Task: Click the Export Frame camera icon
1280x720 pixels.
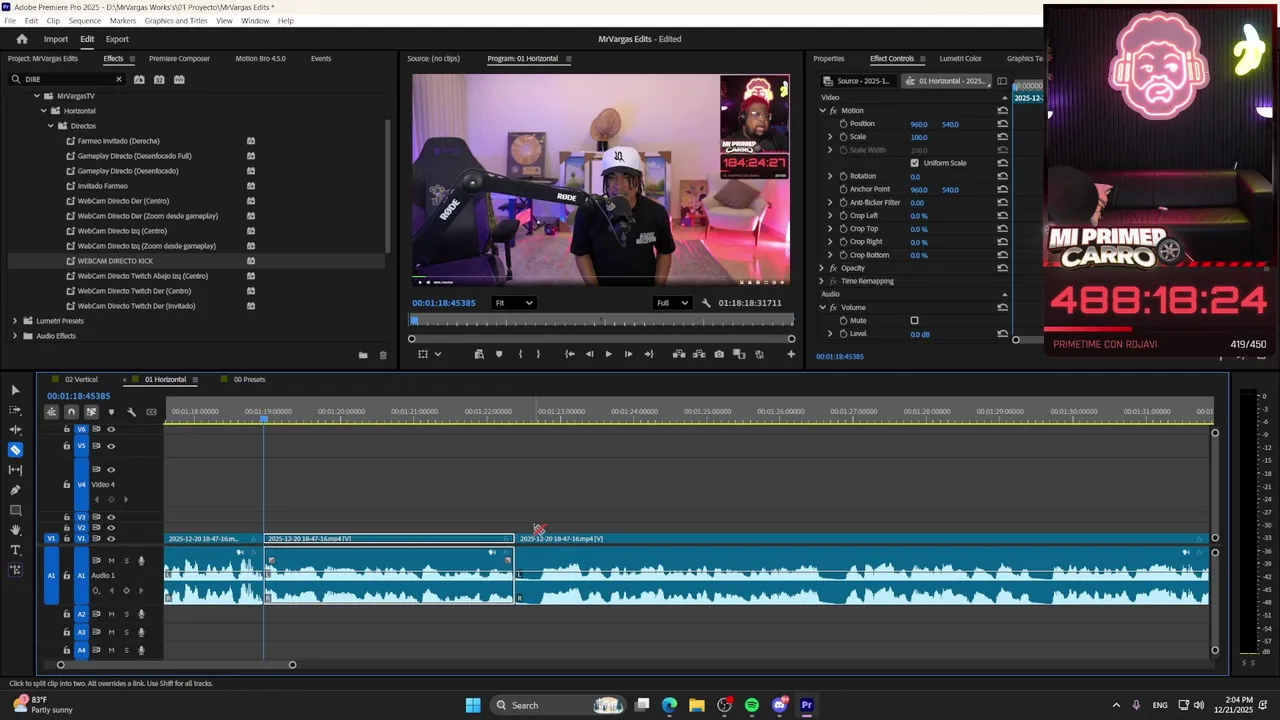Action: tap(719, 354)
